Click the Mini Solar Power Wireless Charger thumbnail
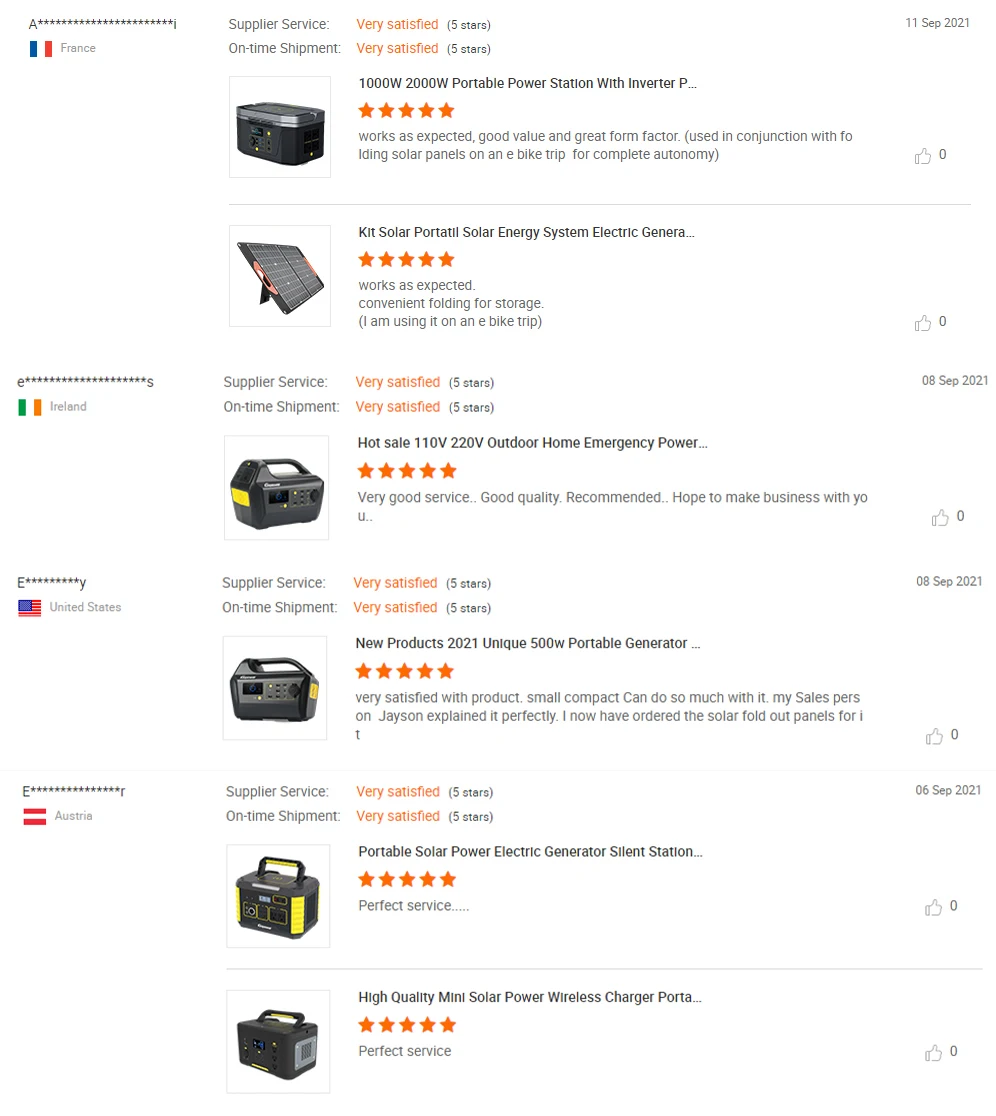996x1116 pixels. point(278,1042)
